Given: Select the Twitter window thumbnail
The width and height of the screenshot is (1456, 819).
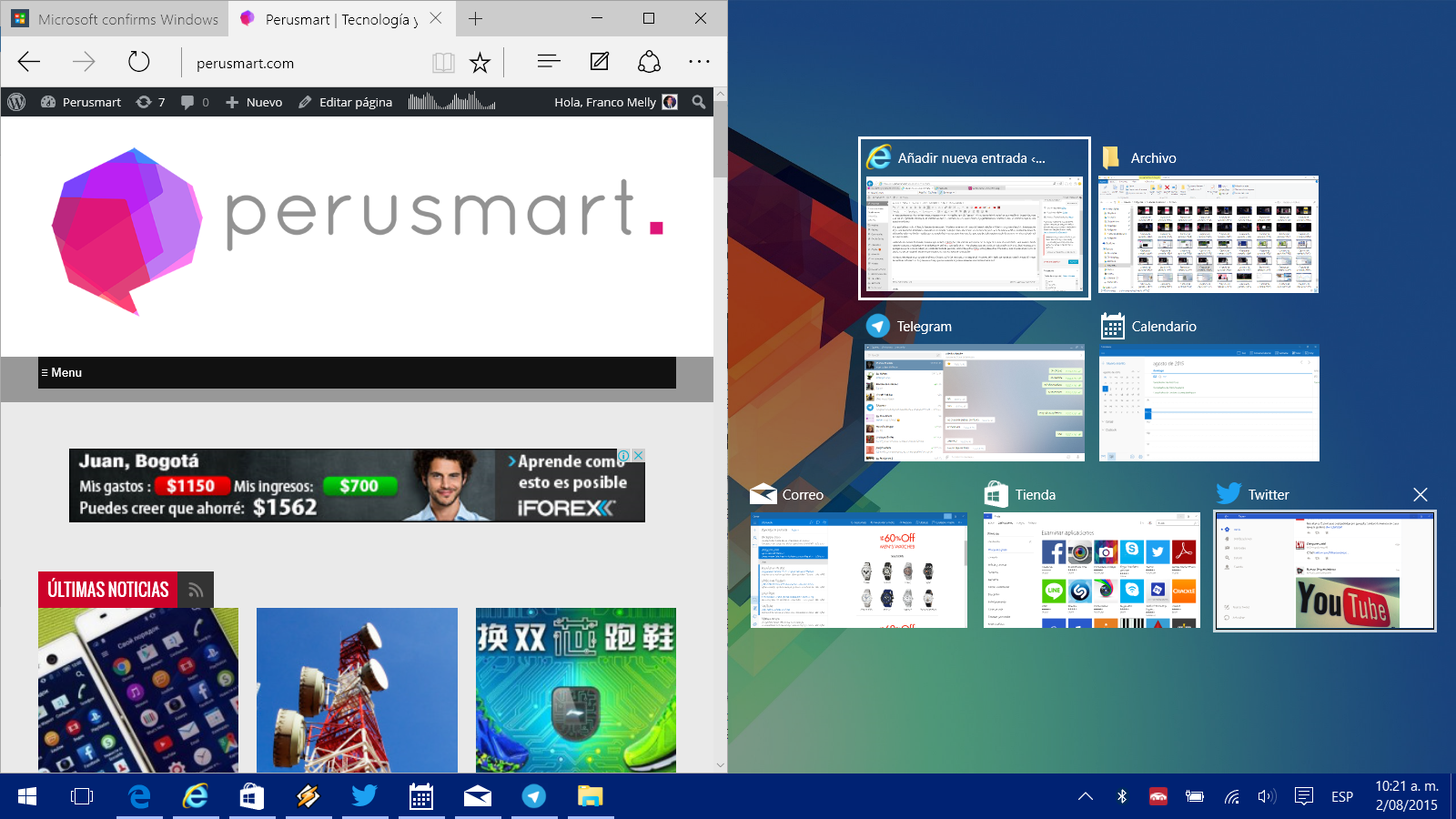Looking at the screenshot, I should tap(1325, 571).
